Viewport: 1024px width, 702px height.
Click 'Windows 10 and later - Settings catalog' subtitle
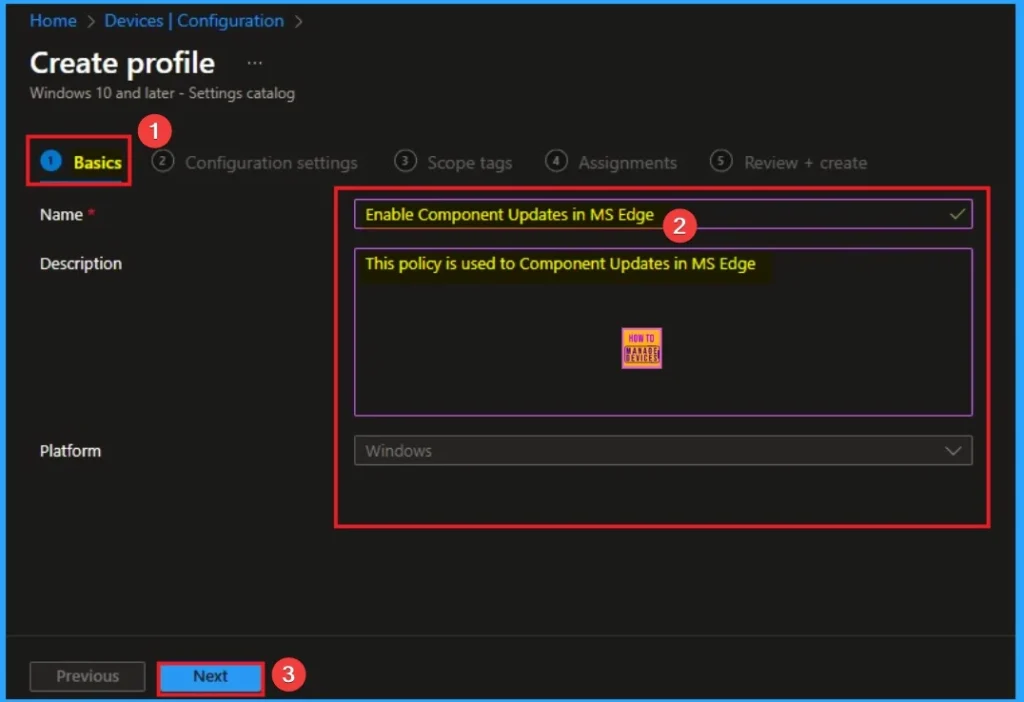(162, 93)
